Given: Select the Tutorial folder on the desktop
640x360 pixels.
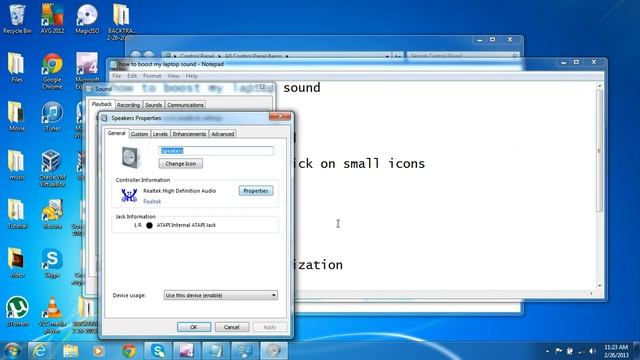Looking at the screenshot, I should coord(16,214).
